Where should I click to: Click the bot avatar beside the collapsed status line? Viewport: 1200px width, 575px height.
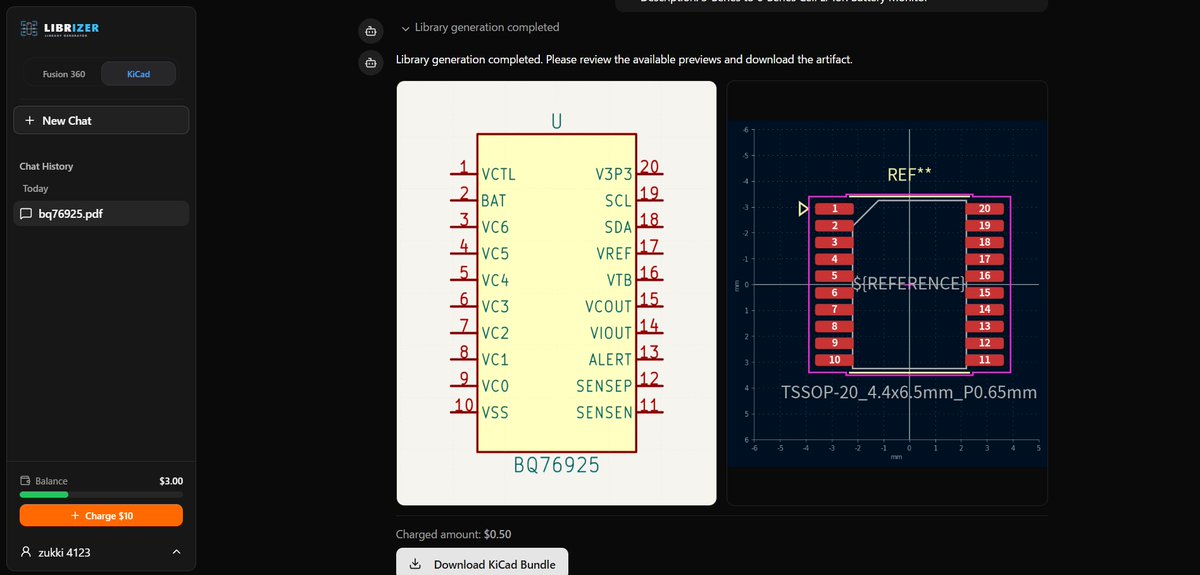click(x=371, y=30)
